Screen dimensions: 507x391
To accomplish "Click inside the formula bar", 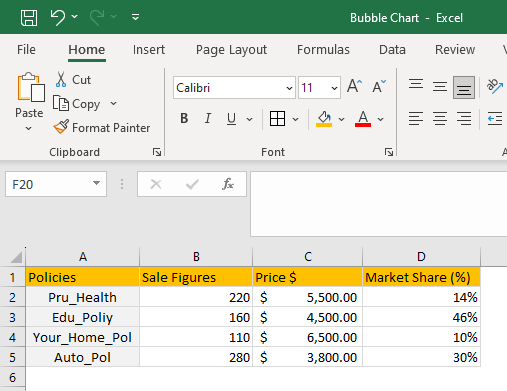I will 379,204.
